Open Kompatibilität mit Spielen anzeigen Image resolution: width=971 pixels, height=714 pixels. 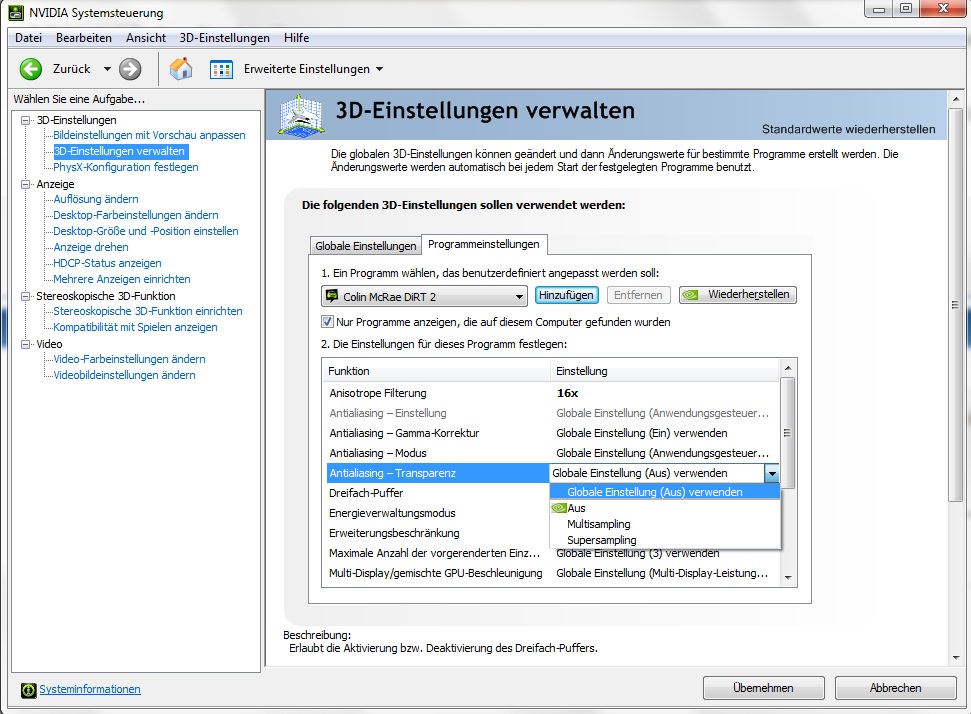click(135, 327)
